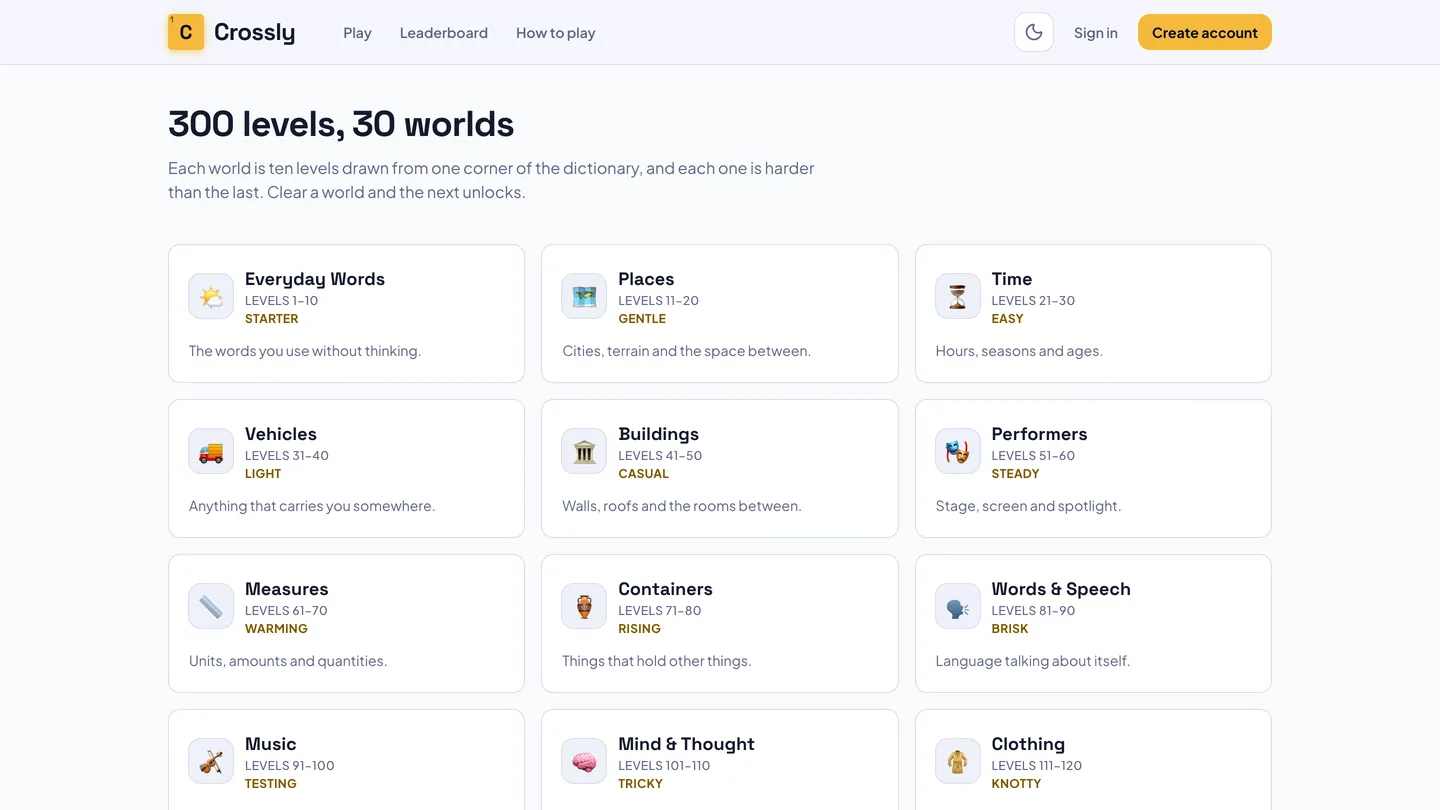Click the Buildings classical column icon
This screenshot has width=1440, height=810.
click(584, 452)
